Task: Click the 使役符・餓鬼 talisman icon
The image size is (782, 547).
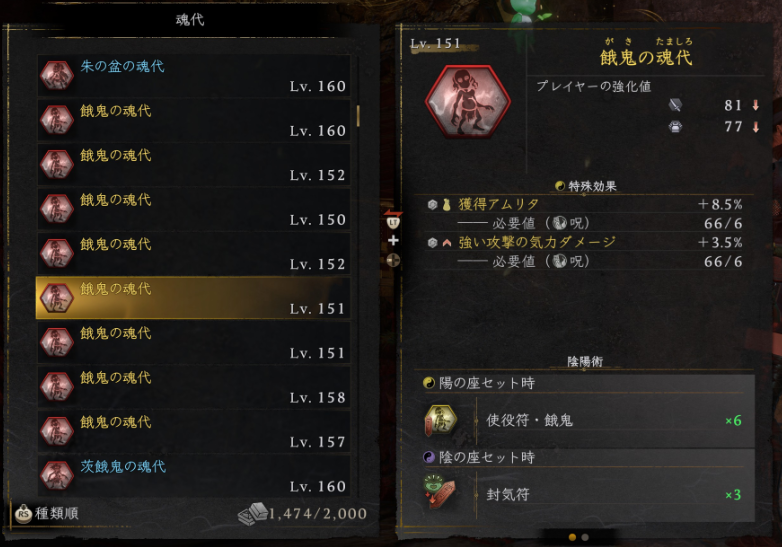Action: coord(441,420)
